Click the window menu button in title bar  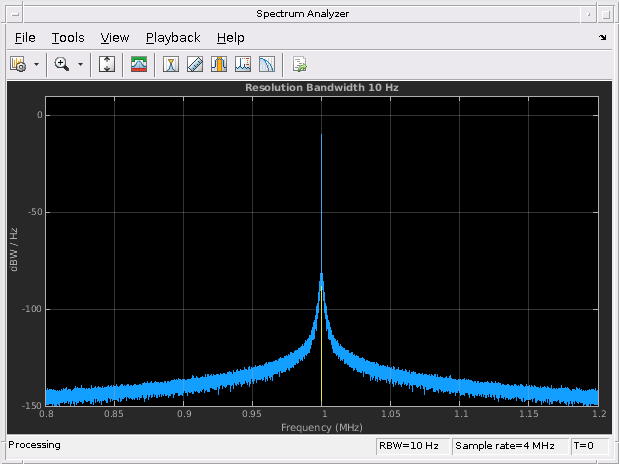click(15, 14)
